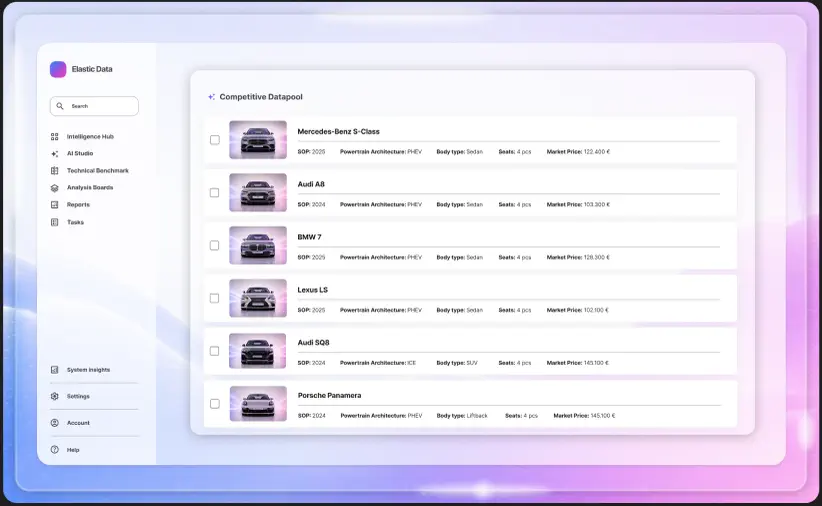Viewport: 822px width, 506px height.
Task: Click BMW 7 Market Price 128.300 € value
Action: [597, 257]
